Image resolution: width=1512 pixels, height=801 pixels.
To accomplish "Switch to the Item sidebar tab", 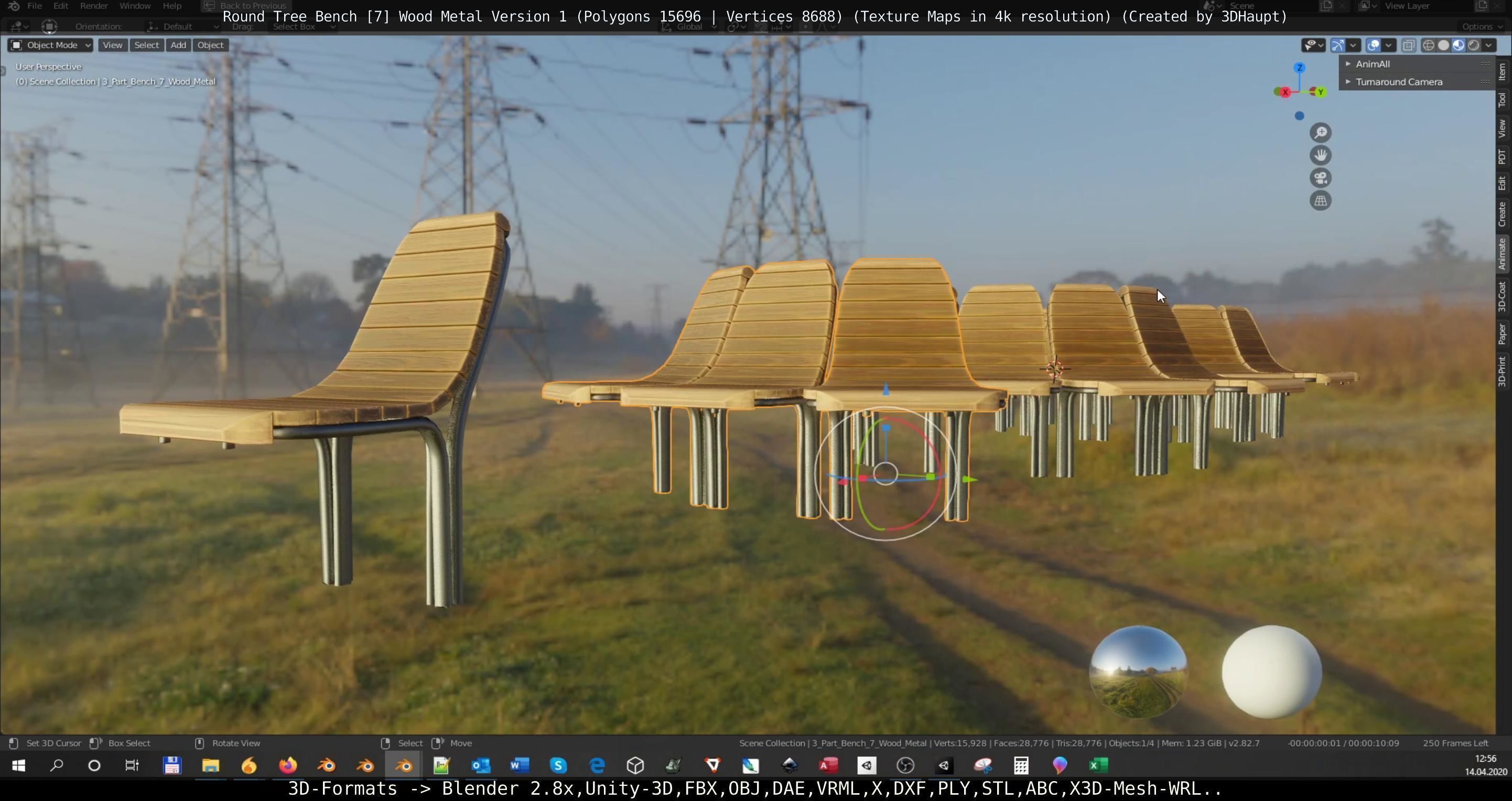I will tap(1502, 72).
